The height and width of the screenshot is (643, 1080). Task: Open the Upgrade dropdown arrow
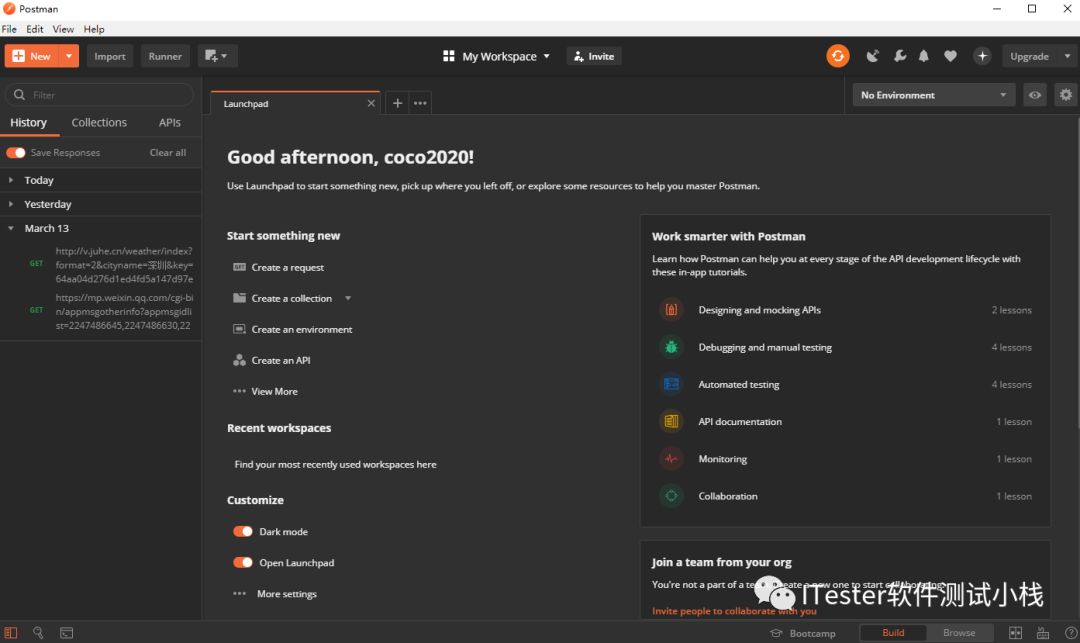pyautogui.click(x=1067, y=56)
